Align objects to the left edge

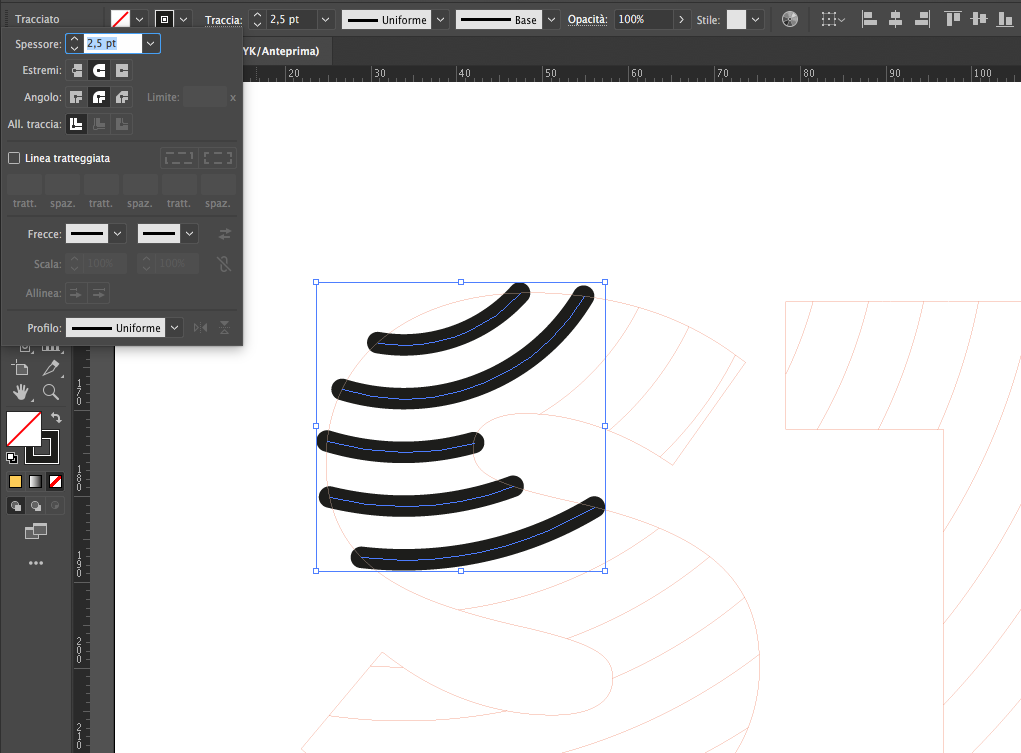pyautogui.click(x=869, y=20)
